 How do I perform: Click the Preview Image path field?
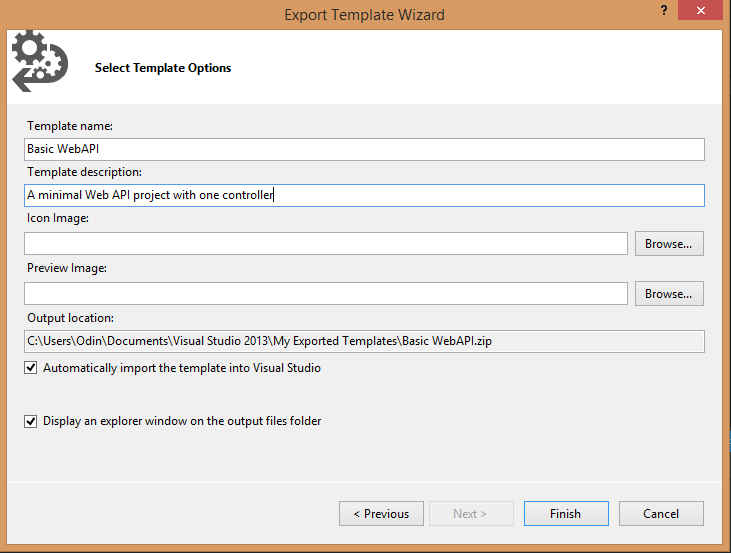tap(326, 293)
